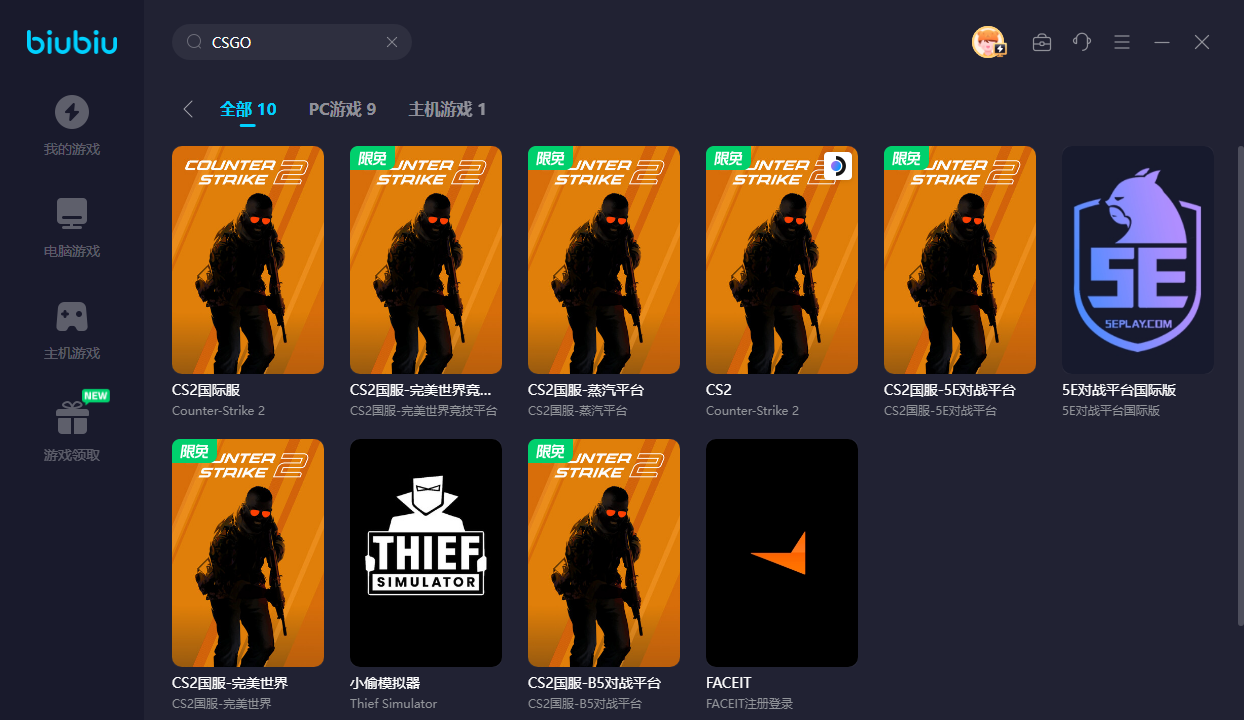Select the 5E对战平台国际版 cover
Screen dimensions: 1244x720
[x=1138, y=260]
